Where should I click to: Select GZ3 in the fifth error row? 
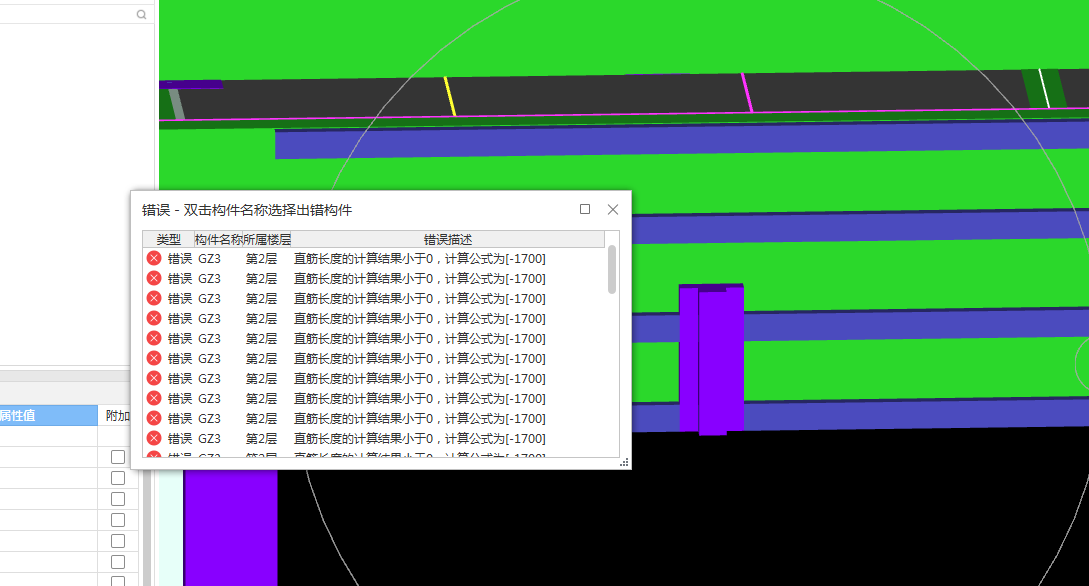coord(209,339)
